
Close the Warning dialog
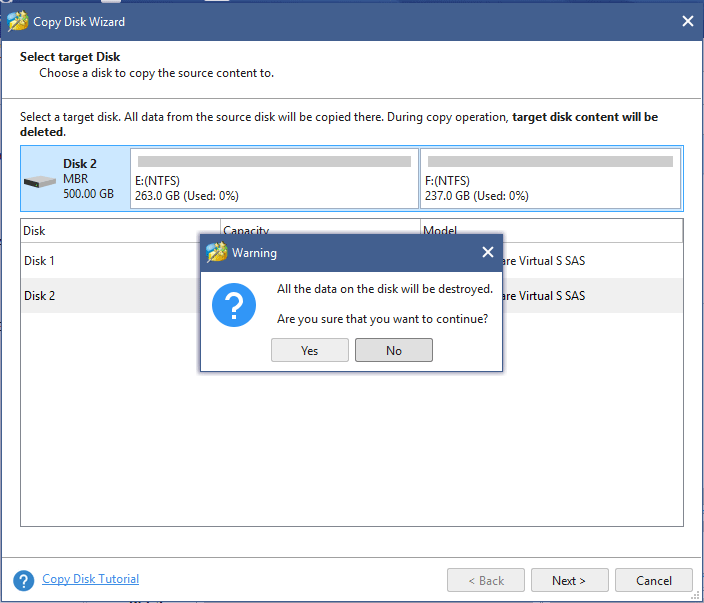[x=488, y=252]
